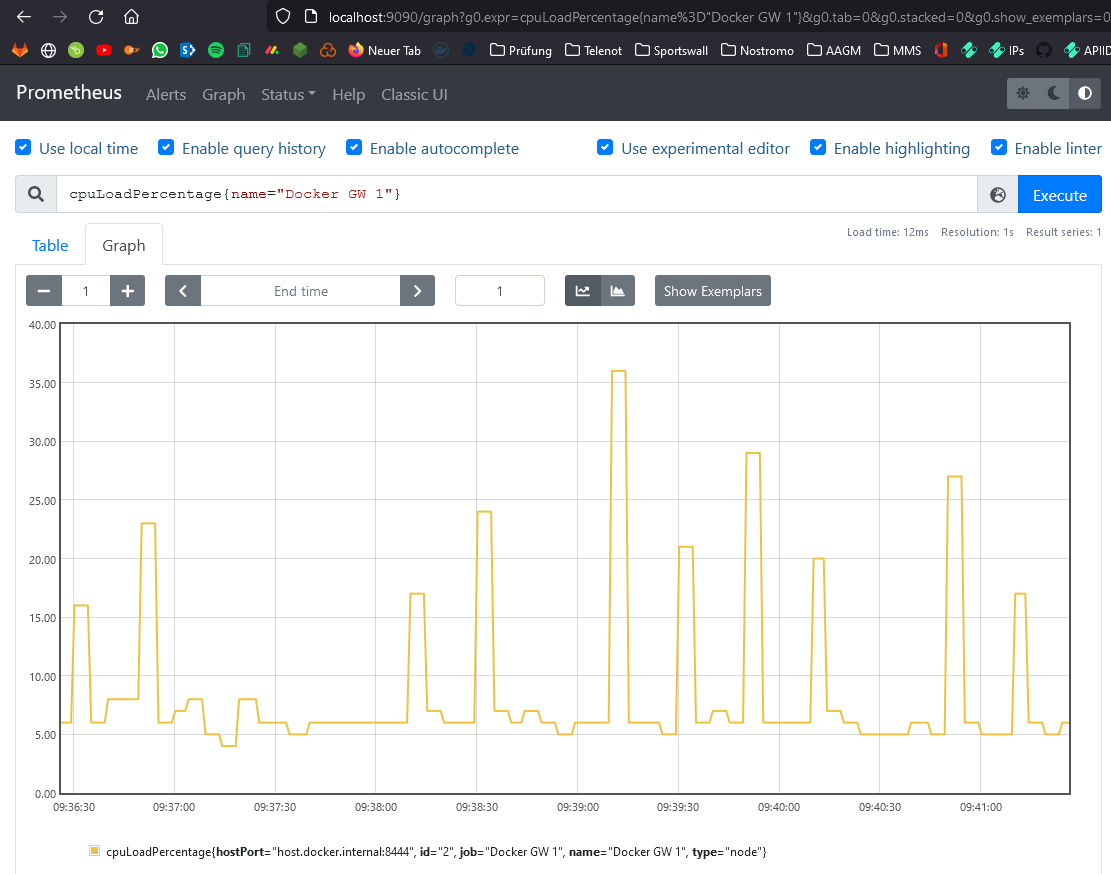Enable dark theme moon icon
The width and height of the screenshot is (1111, 874).
tap(1054, 94)
